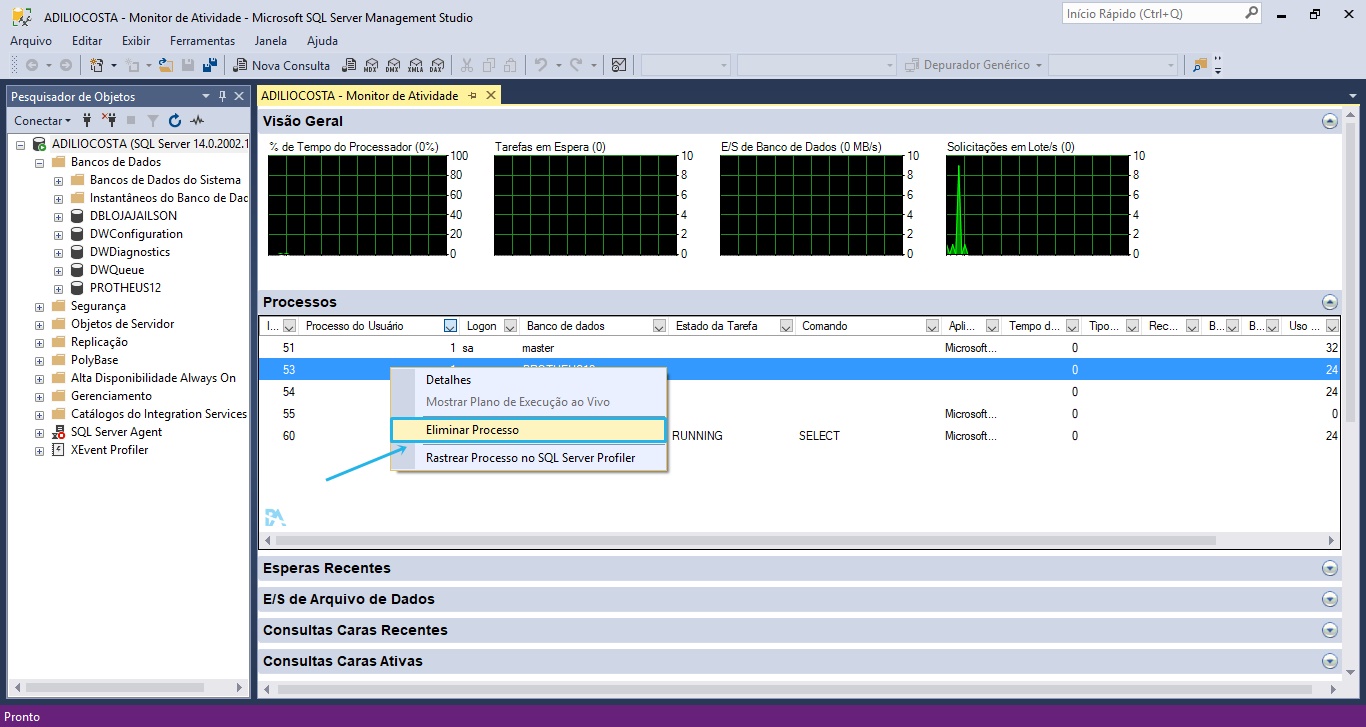Screen dimensions: 1366x727
Task: Open the Conectar dropdown
Action: click(43, 120)
